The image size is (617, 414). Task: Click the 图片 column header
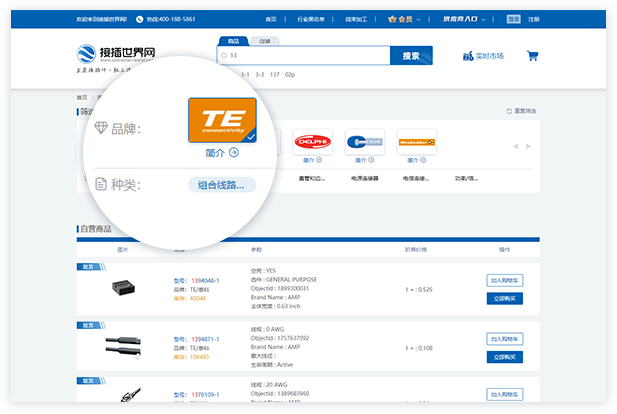pos(123,250)
